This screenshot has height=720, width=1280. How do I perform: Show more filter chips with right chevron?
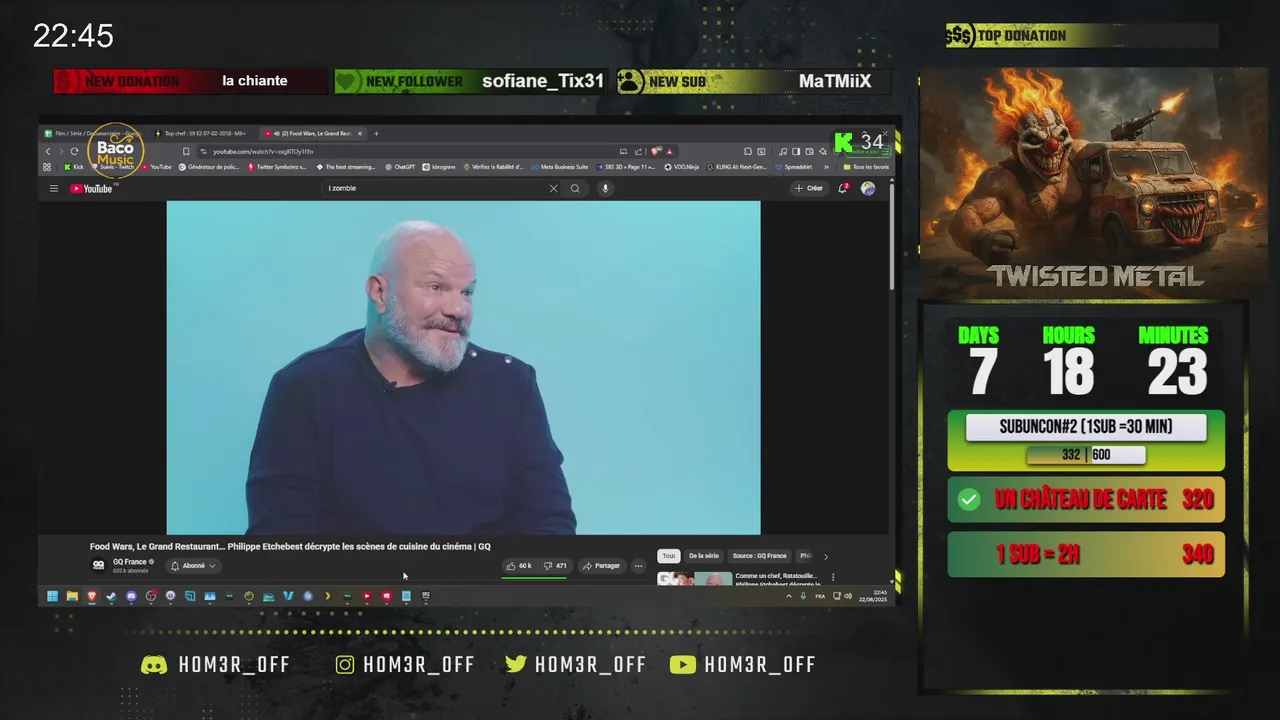(825, 557)
